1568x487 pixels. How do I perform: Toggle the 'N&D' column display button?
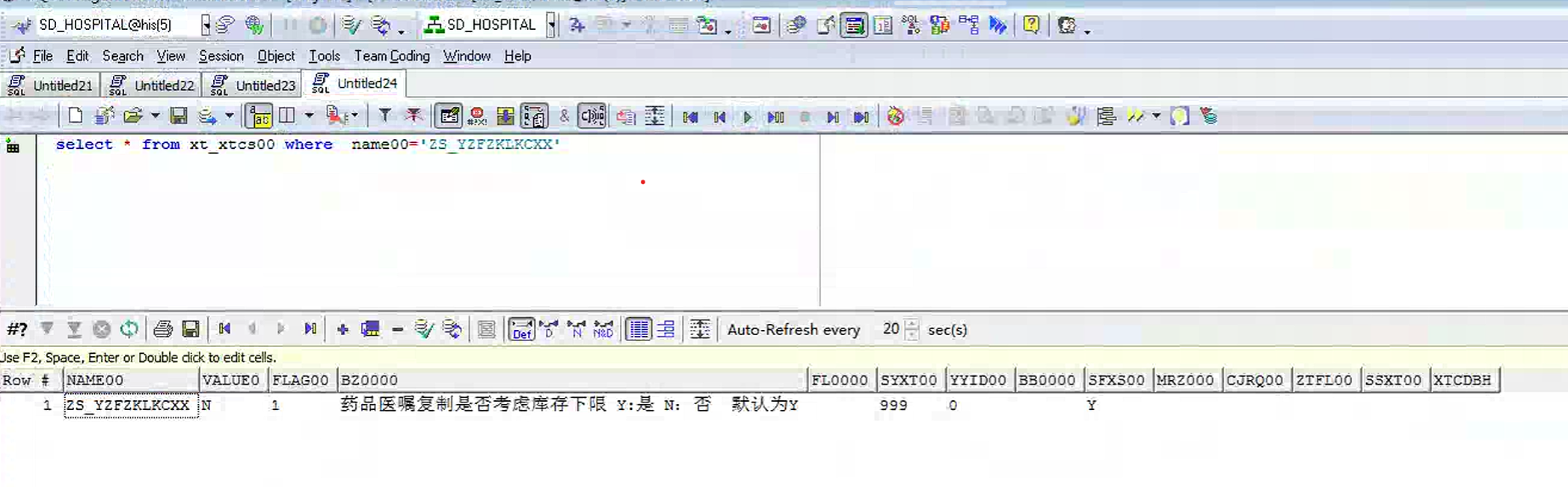[603, 329]
